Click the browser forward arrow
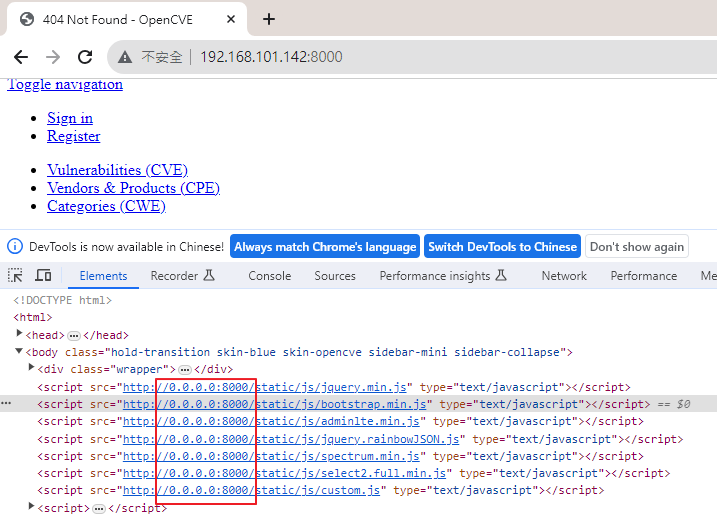Image resolution: width=717 pixels, height=516 pixels. click(x=53, y=57)
